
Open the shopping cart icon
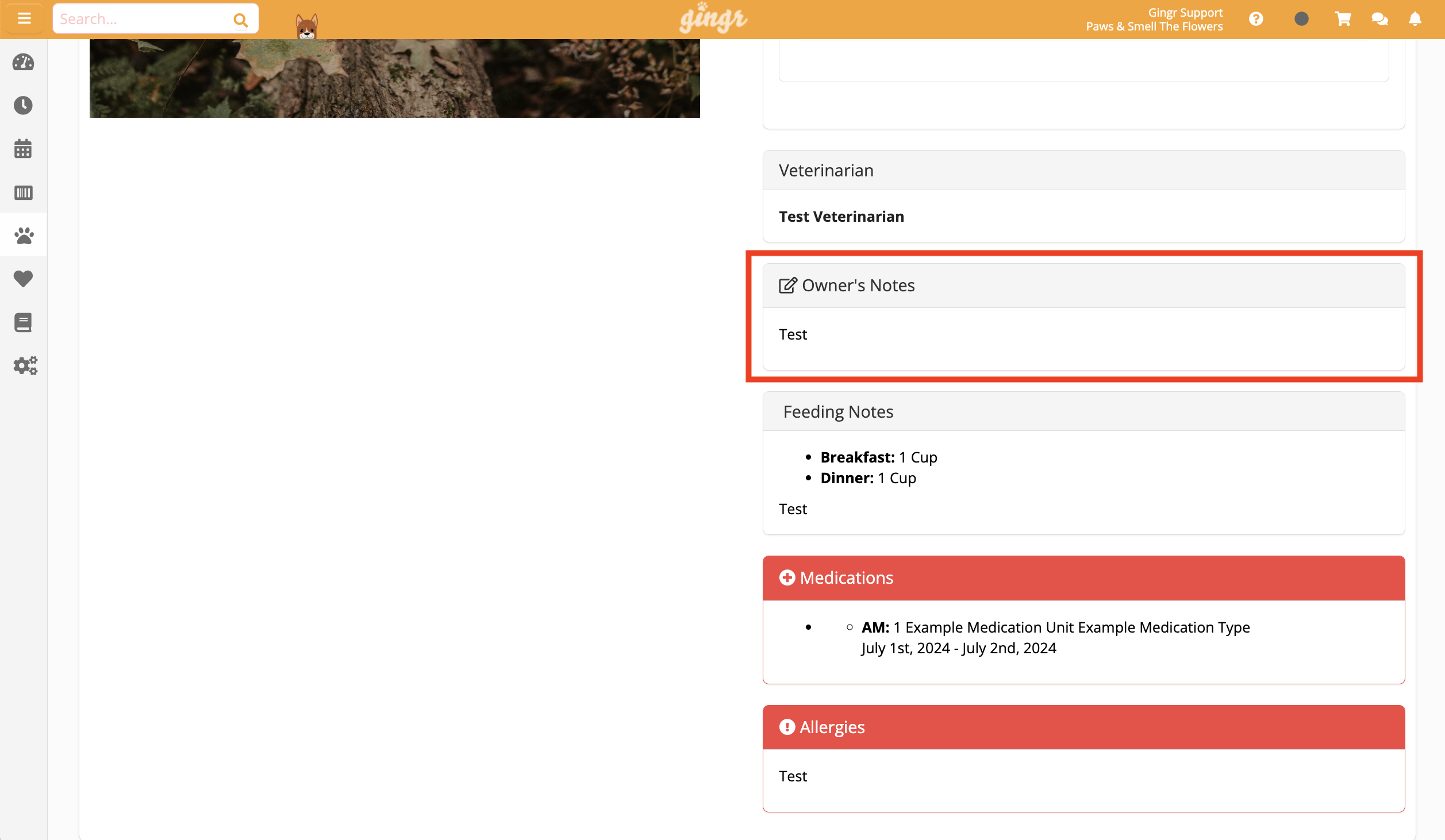1343,19
